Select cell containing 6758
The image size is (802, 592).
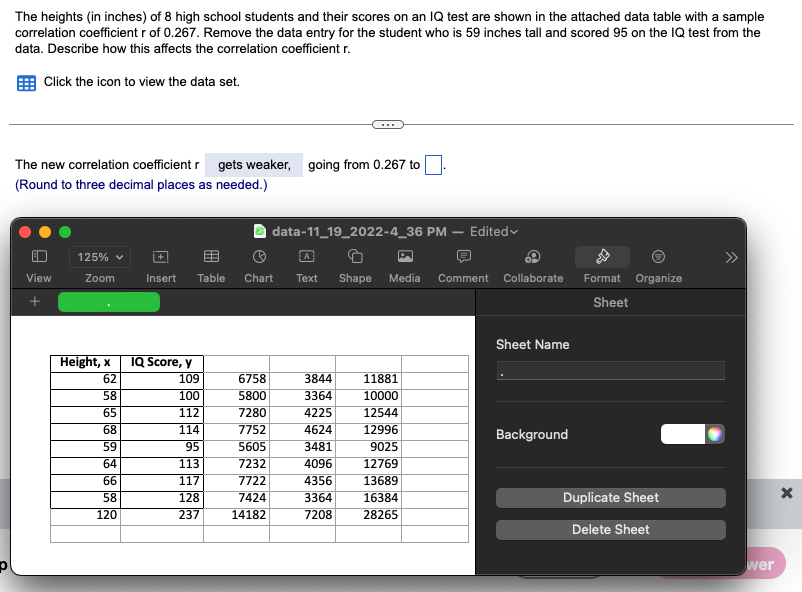click(x=236, y=380)
